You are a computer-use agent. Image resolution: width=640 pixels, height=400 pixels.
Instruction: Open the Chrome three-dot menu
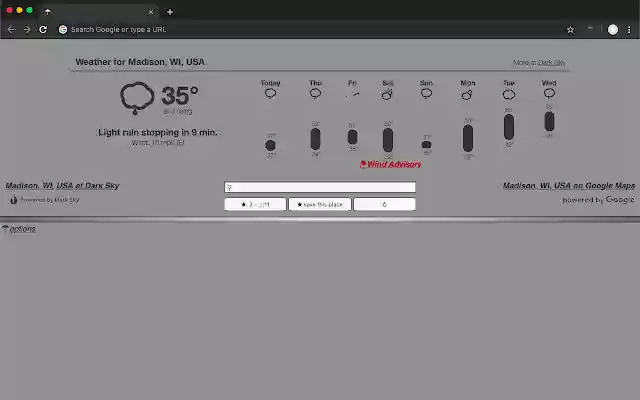pyautogui.click(x=629, y=30)
